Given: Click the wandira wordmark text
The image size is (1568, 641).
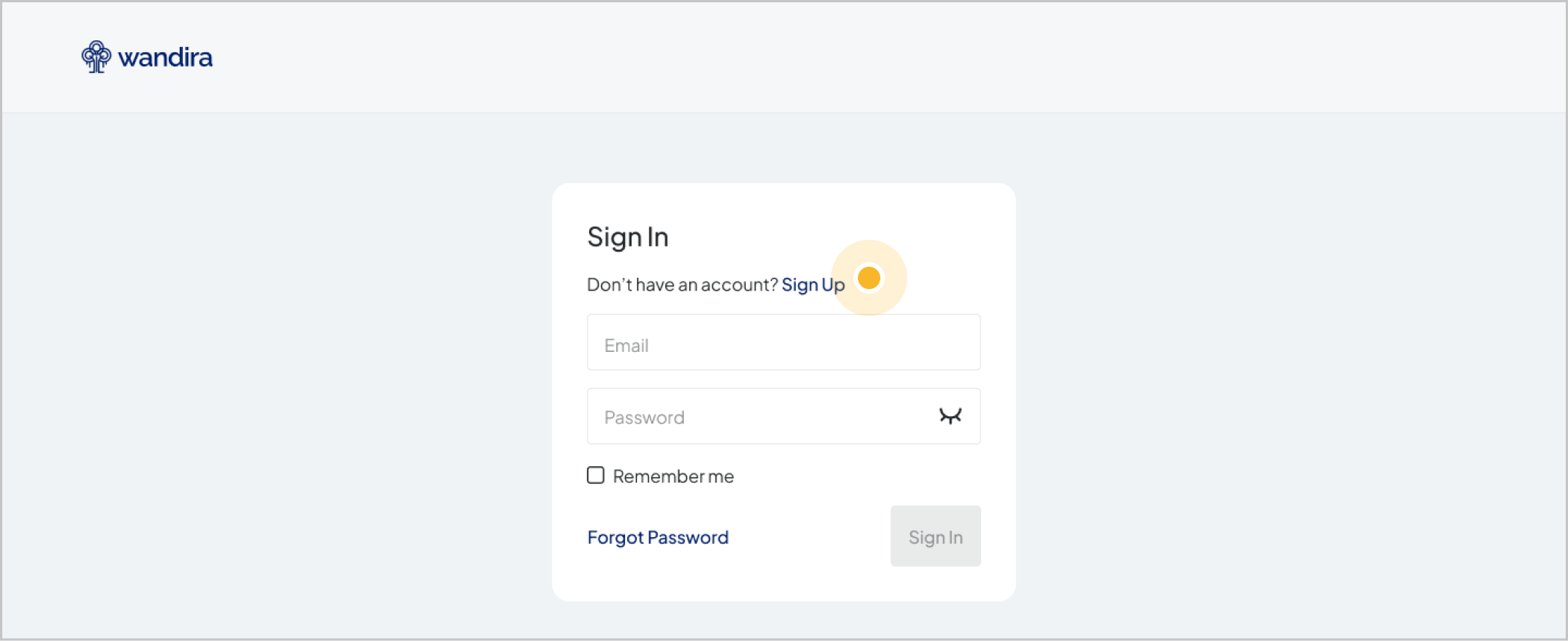Looking at the screenshot, I should [x=165, y=58].
